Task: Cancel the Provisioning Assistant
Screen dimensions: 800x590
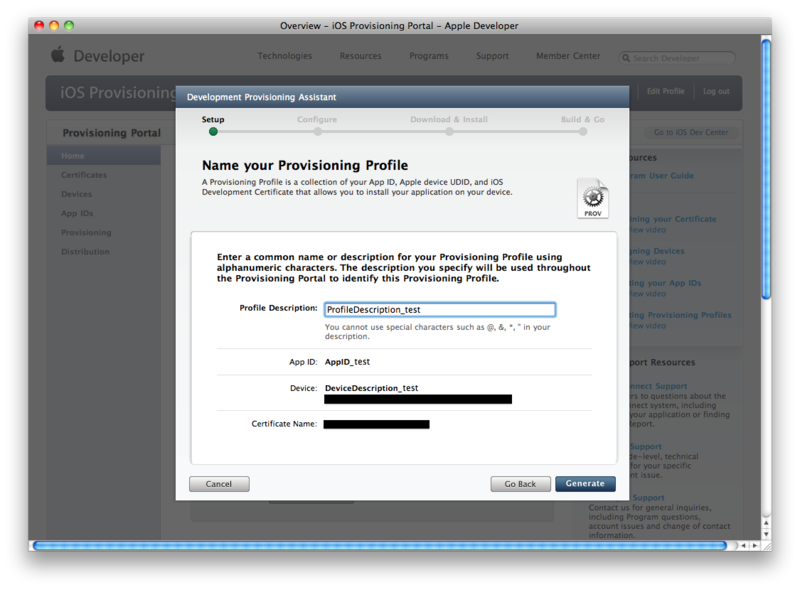Action: [x=219, y=484]
